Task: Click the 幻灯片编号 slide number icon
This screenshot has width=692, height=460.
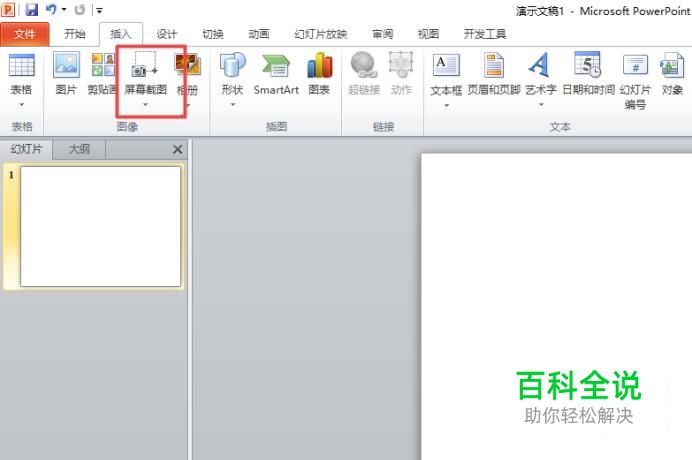Action: pyautogui.click(x=636, y=65)
